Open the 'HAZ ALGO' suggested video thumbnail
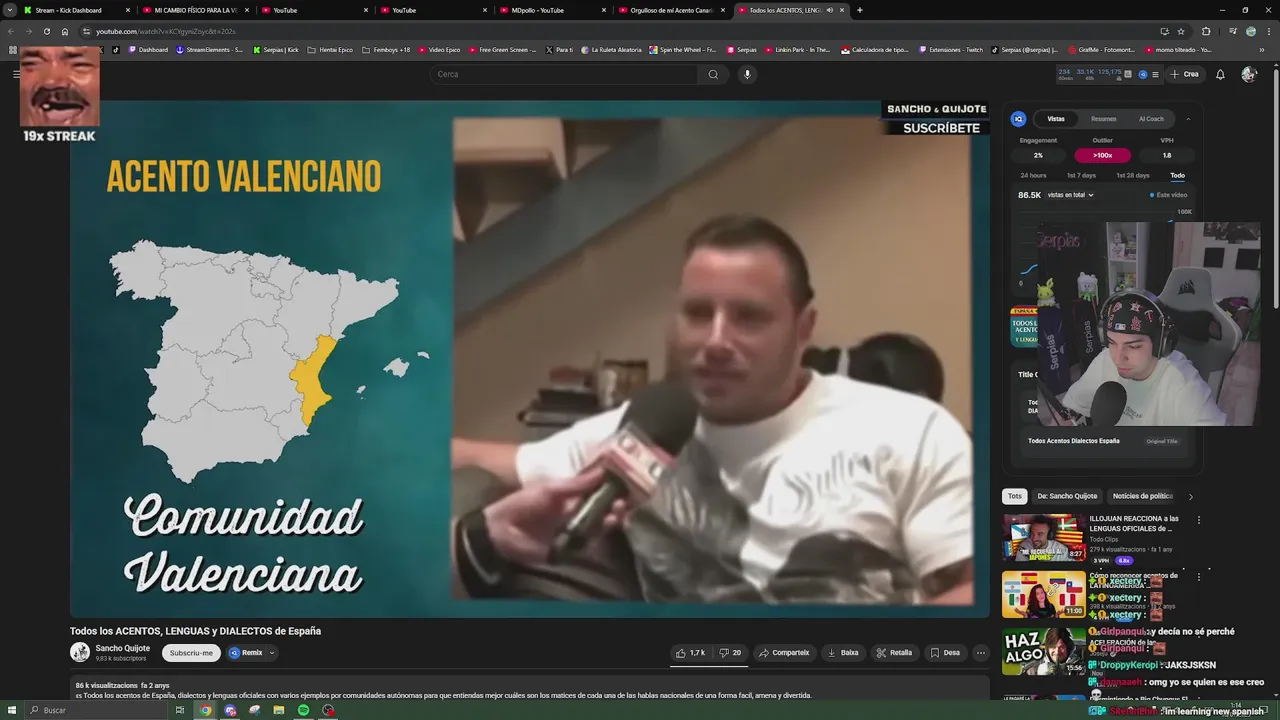 (x=1044, y=652)
